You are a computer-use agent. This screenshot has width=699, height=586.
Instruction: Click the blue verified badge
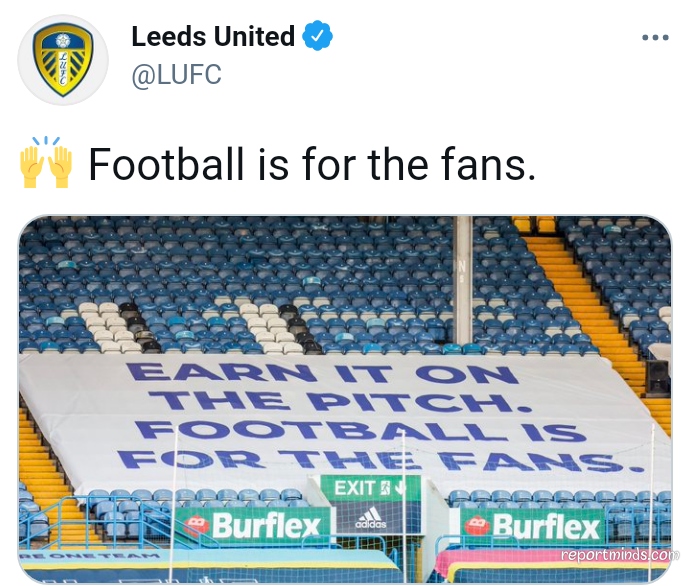[318, 36]
